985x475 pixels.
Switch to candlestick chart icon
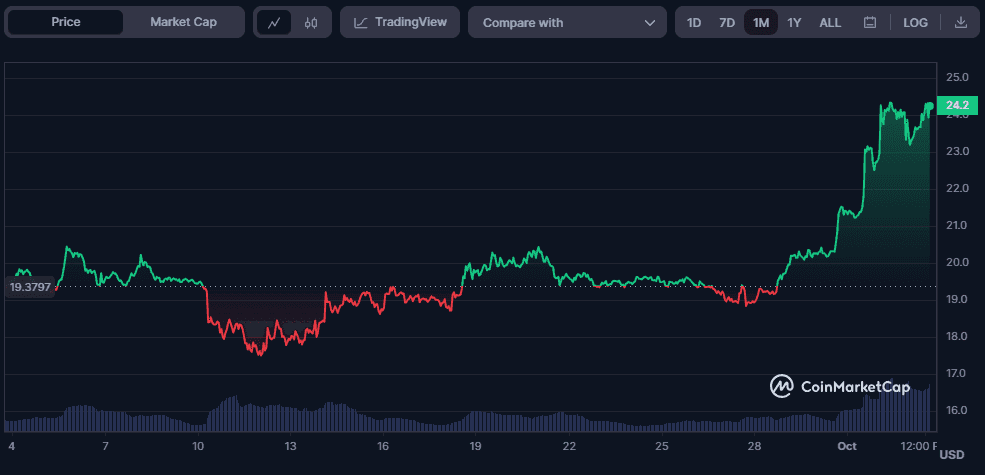tap(311, 22)
